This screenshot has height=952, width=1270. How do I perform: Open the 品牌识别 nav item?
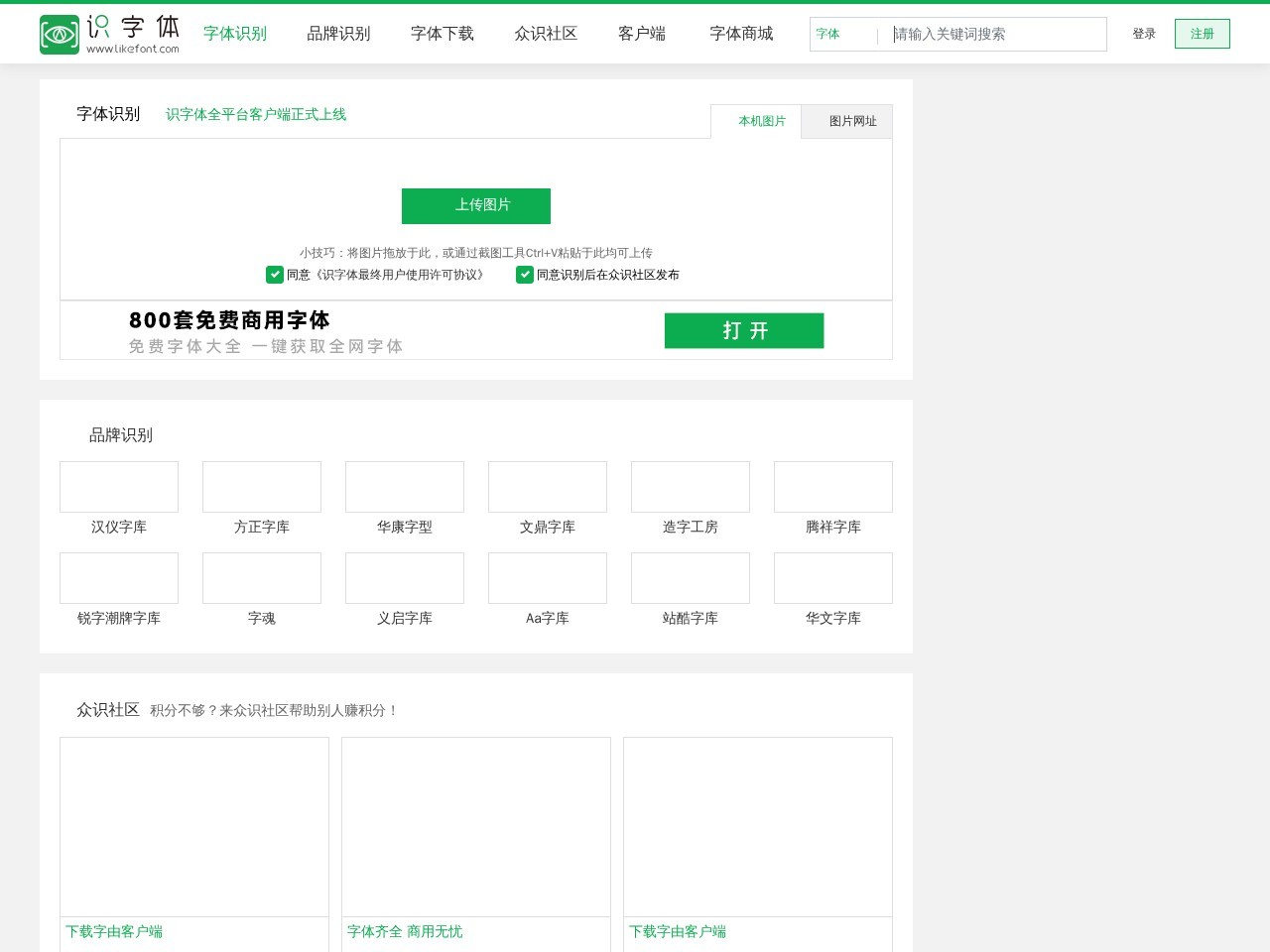338,34
